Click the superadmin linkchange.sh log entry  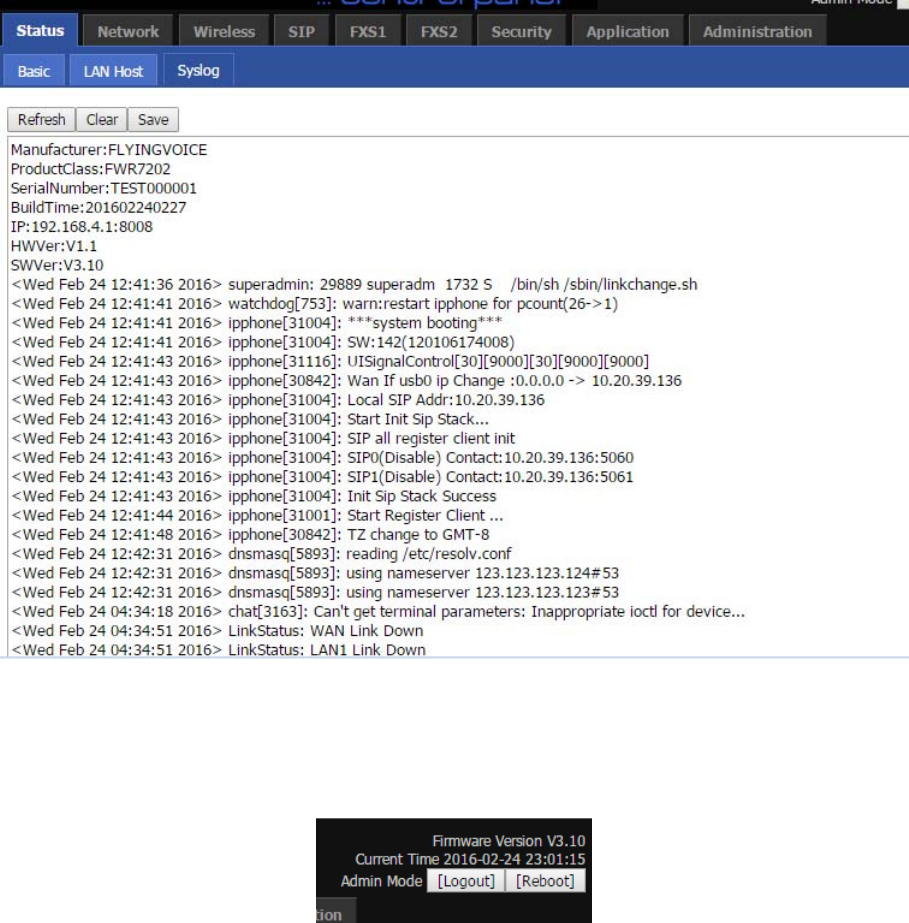(354, 284)
